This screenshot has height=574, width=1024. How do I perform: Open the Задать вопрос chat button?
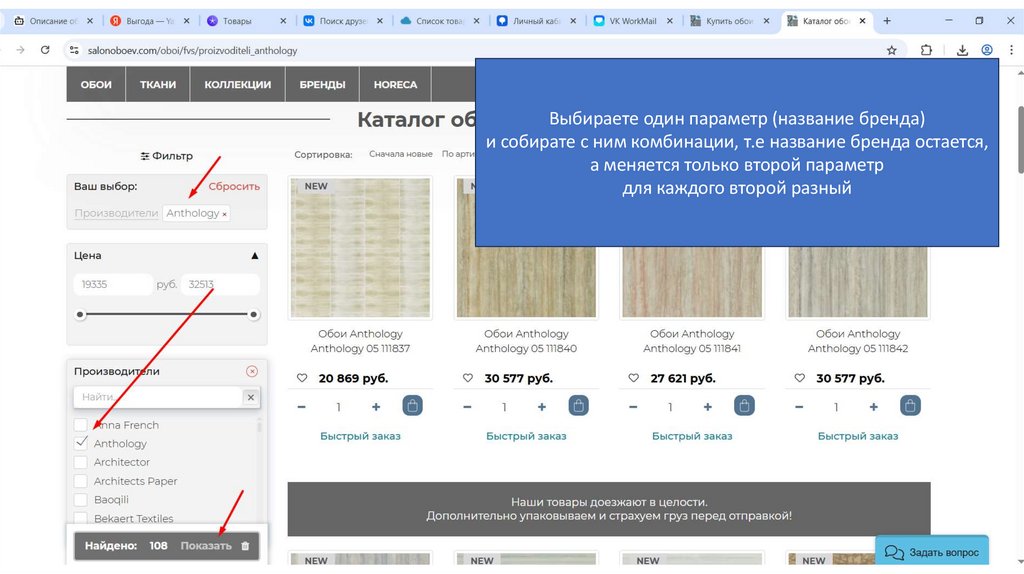(x=932, y=552)
